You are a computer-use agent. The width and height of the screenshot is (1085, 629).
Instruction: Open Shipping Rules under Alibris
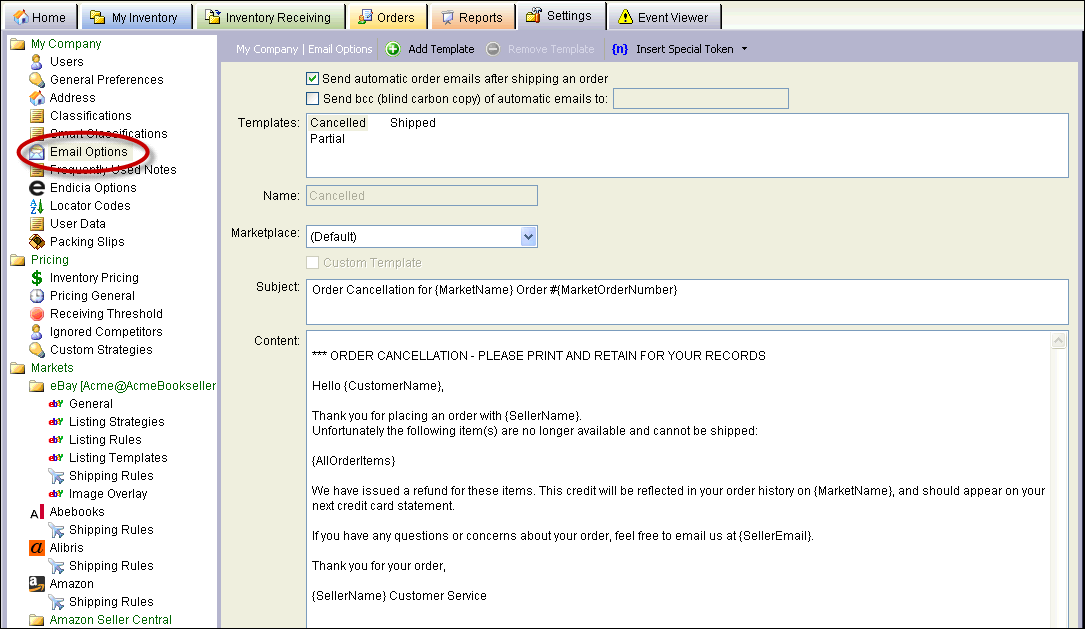(x=111, y=566)
